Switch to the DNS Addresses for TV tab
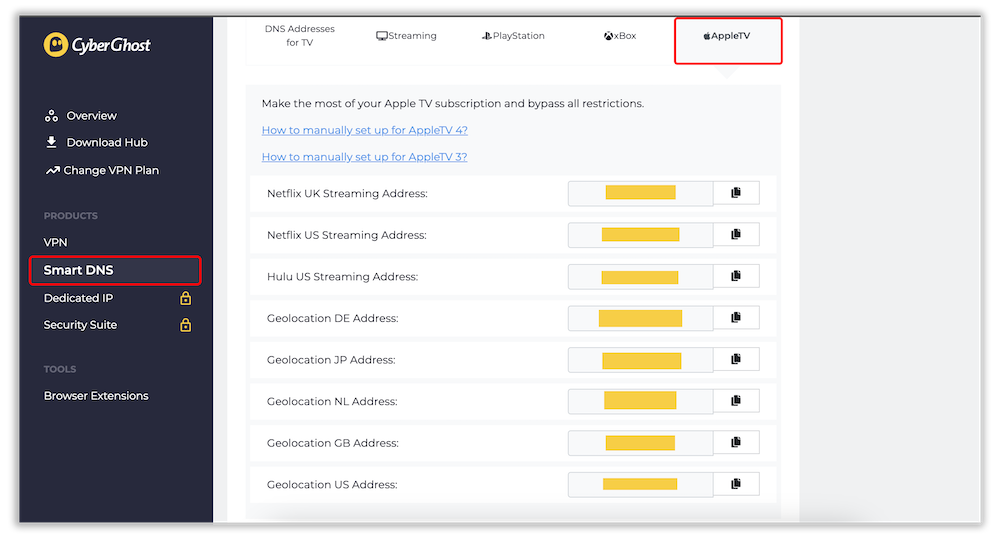Viewport: 1000px width, 538px height. pos(300,36)
